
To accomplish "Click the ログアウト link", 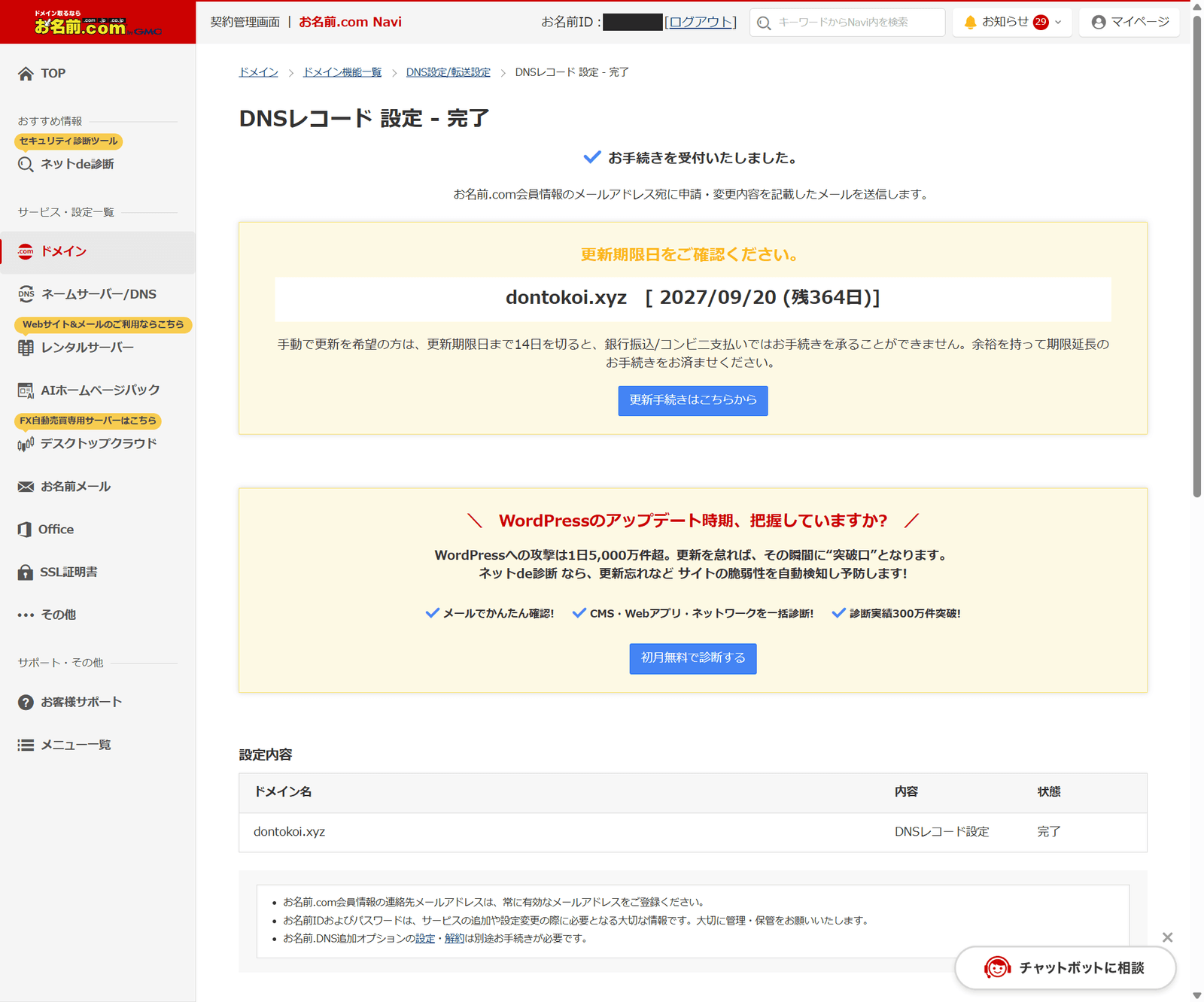I will coord(701,23).
